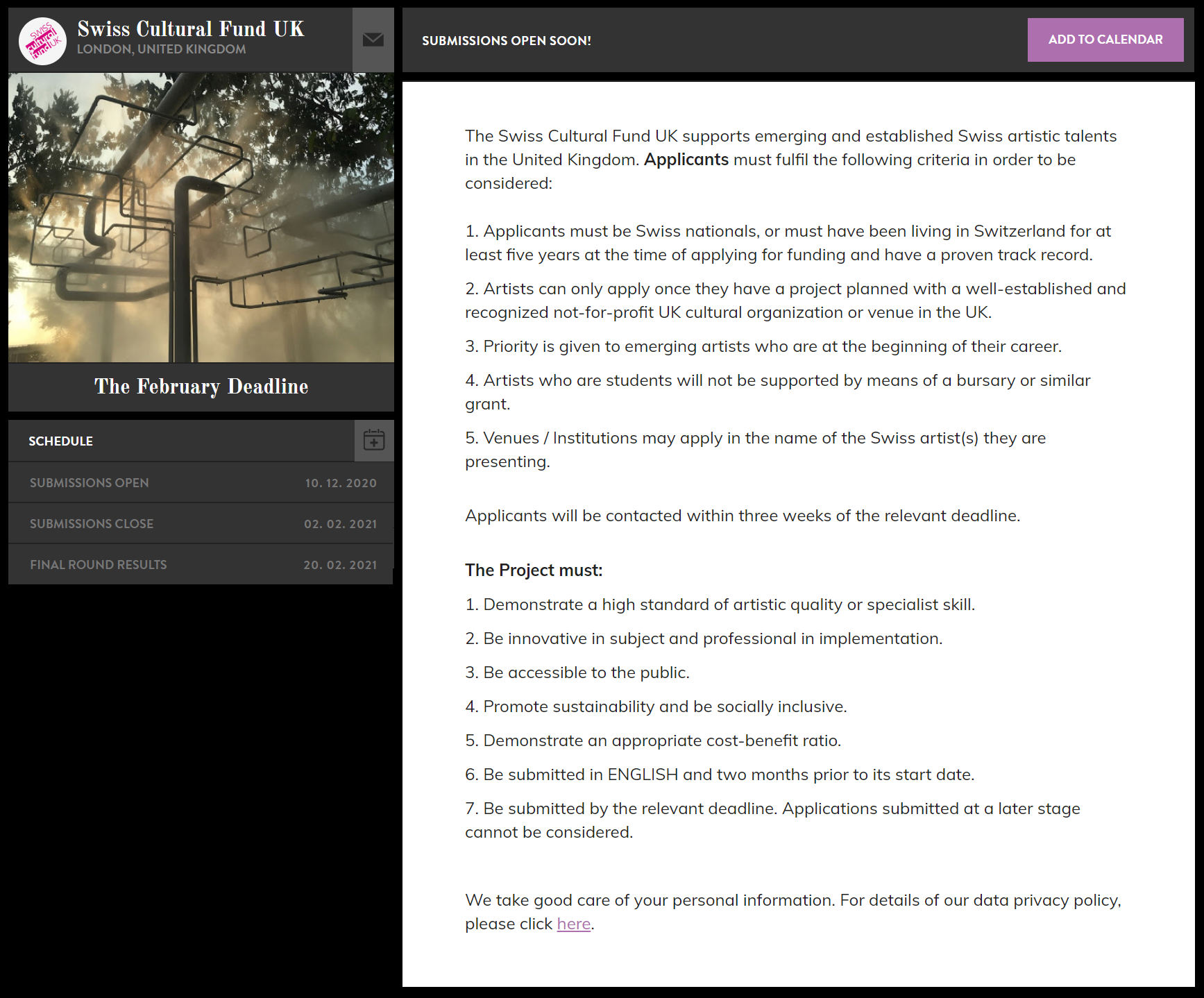
Task: Click 'Demonstrate an appropriate cost-benefit ratio.' line
Action: (x=653, y=741)
